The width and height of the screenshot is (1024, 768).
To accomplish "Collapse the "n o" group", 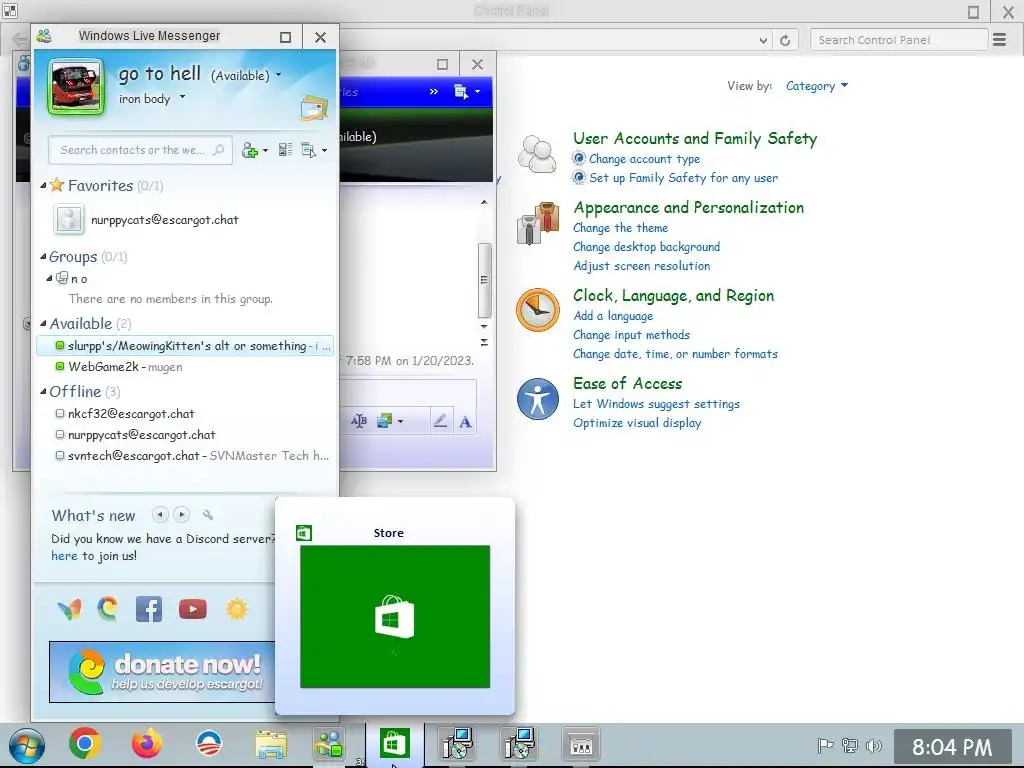I will coord(49,278).
